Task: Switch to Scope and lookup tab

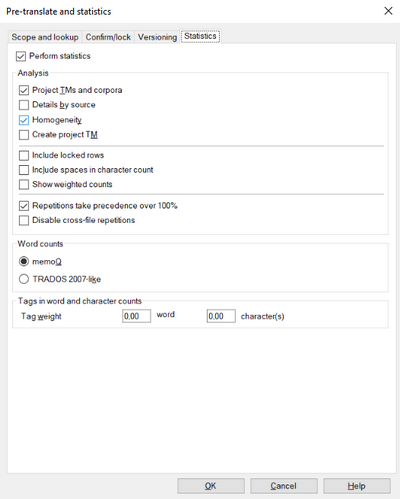Action: [45, 37]
